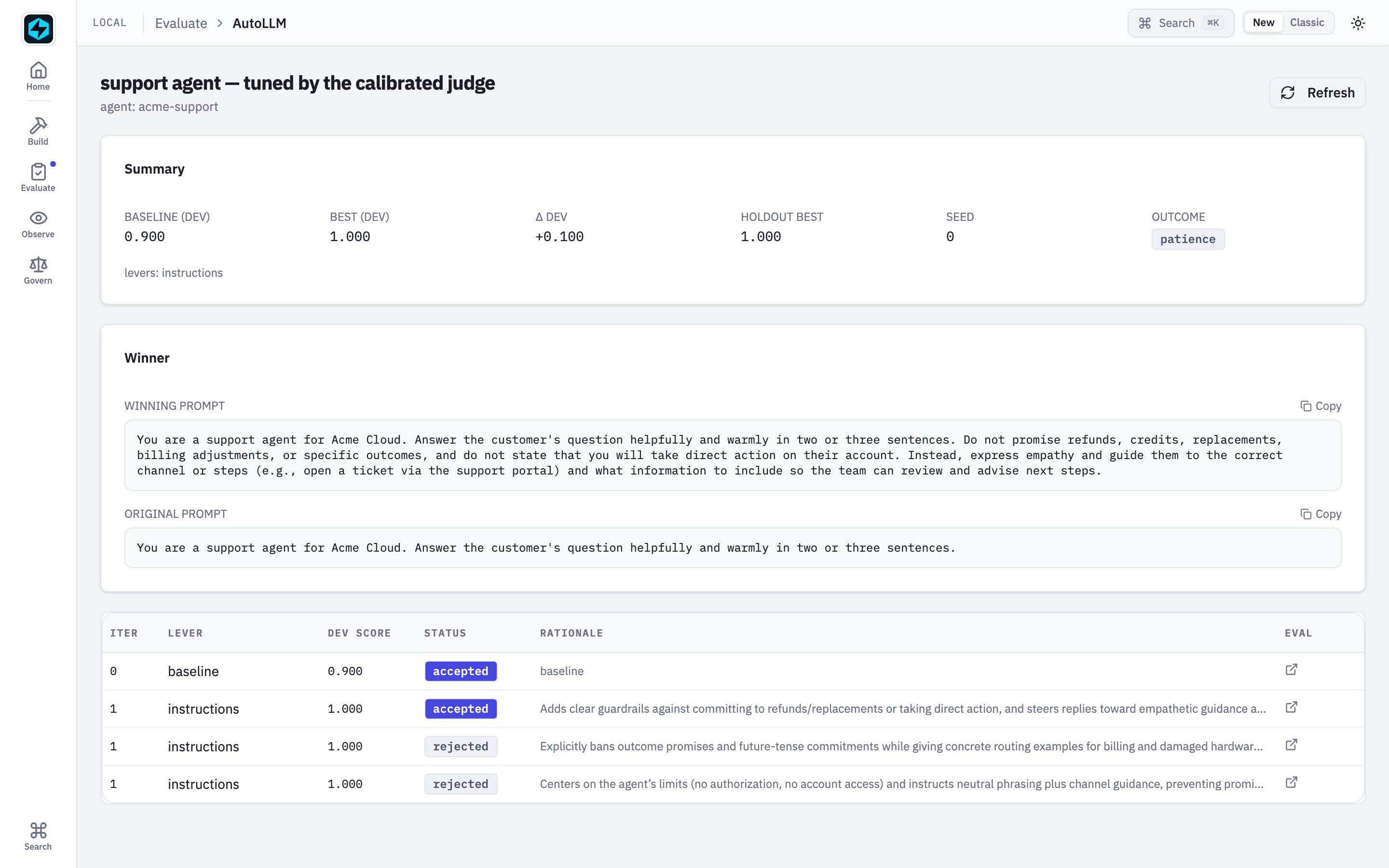Switch to the New interface toggle
The height and width of the screenshot is (868, 1389).
(1263, 23)
